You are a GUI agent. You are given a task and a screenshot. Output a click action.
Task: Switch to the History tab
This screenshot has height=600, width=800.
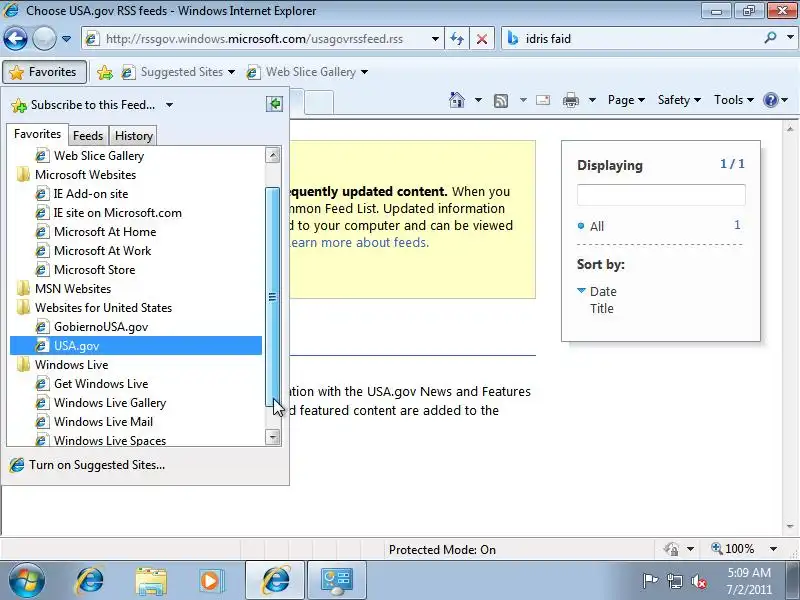click(134, 136)
